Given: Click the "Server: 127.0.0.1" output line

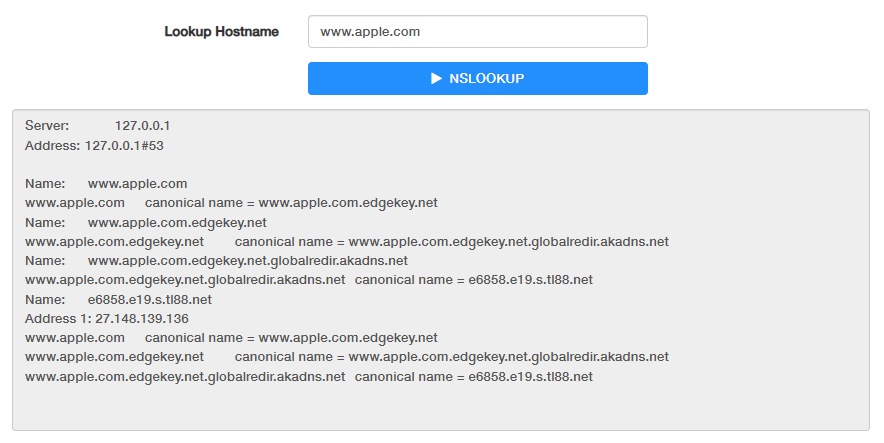Looking at the screenshot, I should (98, 126).
